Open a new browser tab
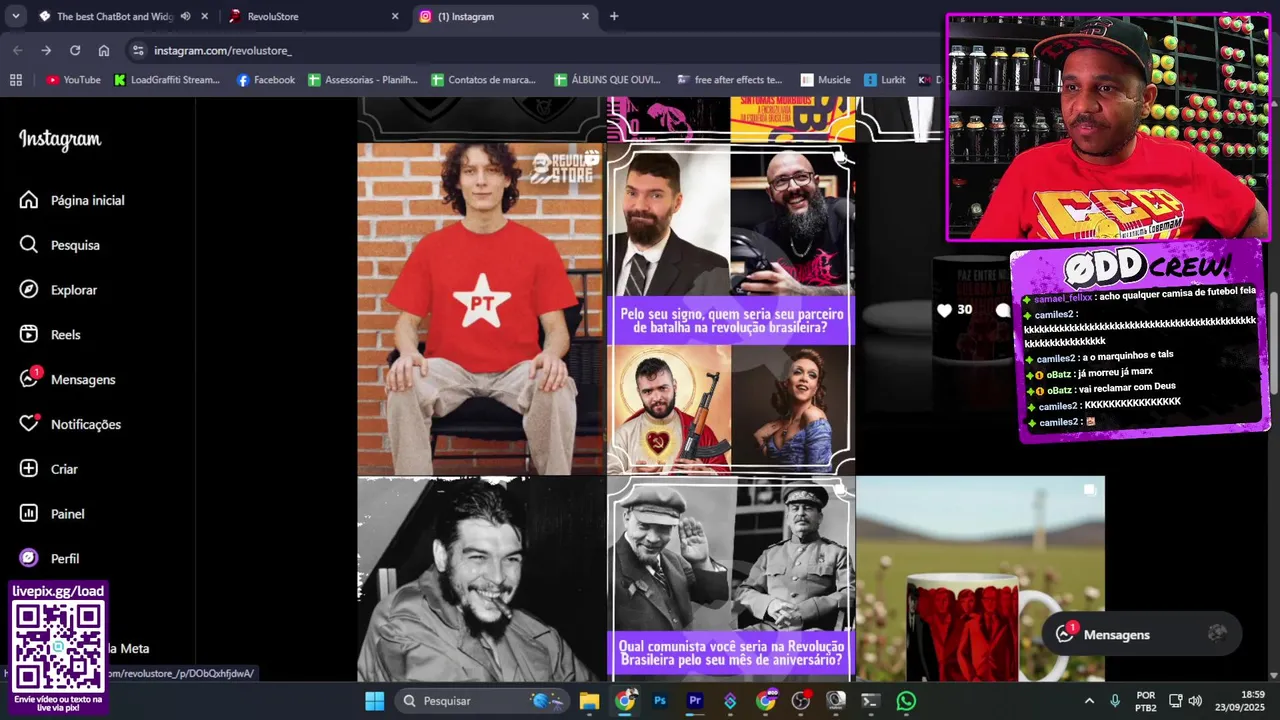1280x720 pixels. pos(614,16)
